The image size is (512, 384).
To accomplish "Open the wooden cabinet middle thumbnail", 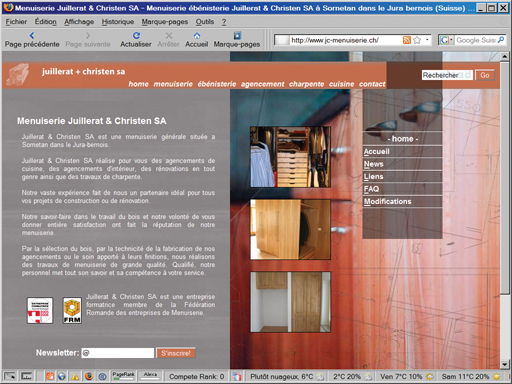I will click(x=290, y=229).
